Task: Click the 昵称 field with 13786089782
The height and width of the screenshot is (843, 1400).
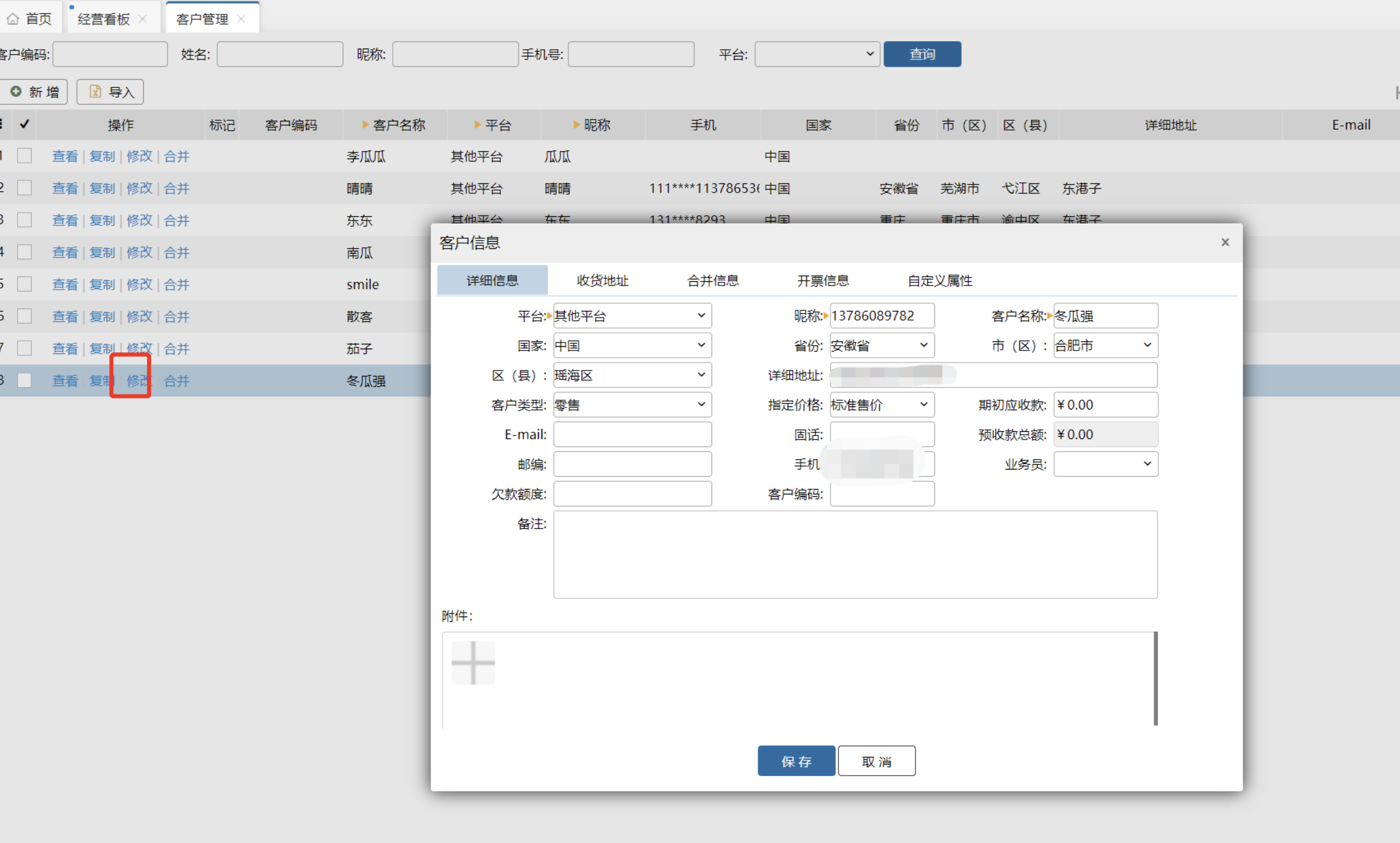Action: (882, 315)
